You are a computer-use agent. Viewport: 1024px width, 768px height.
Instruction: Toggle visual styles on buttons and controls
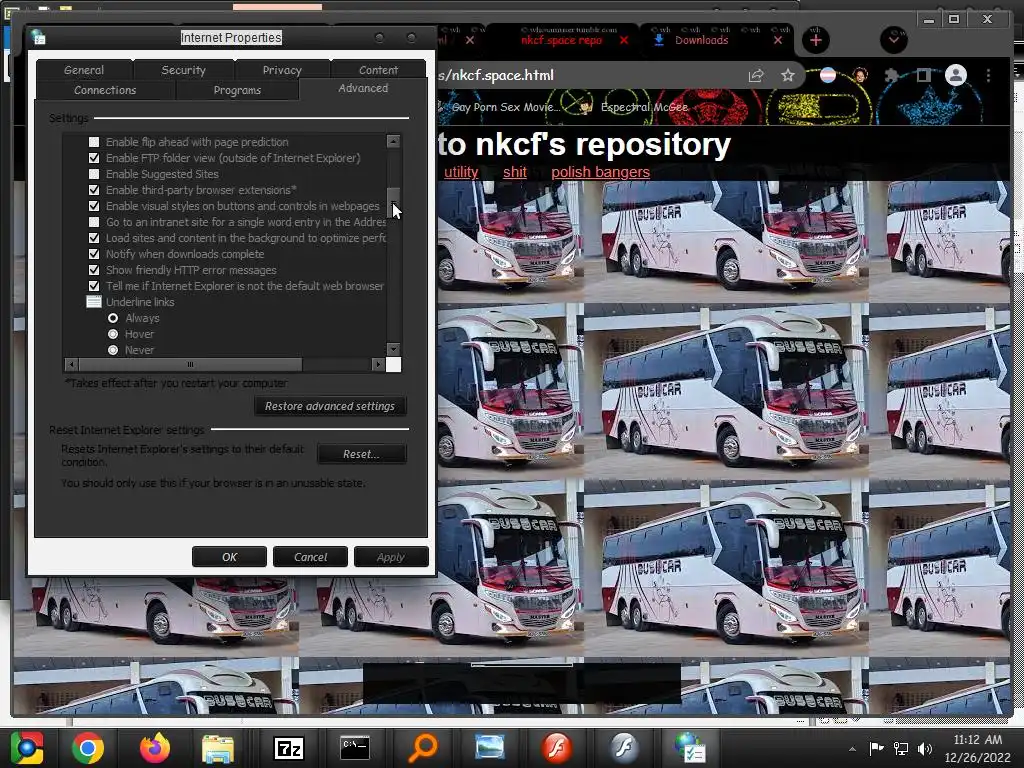point(94,206)
